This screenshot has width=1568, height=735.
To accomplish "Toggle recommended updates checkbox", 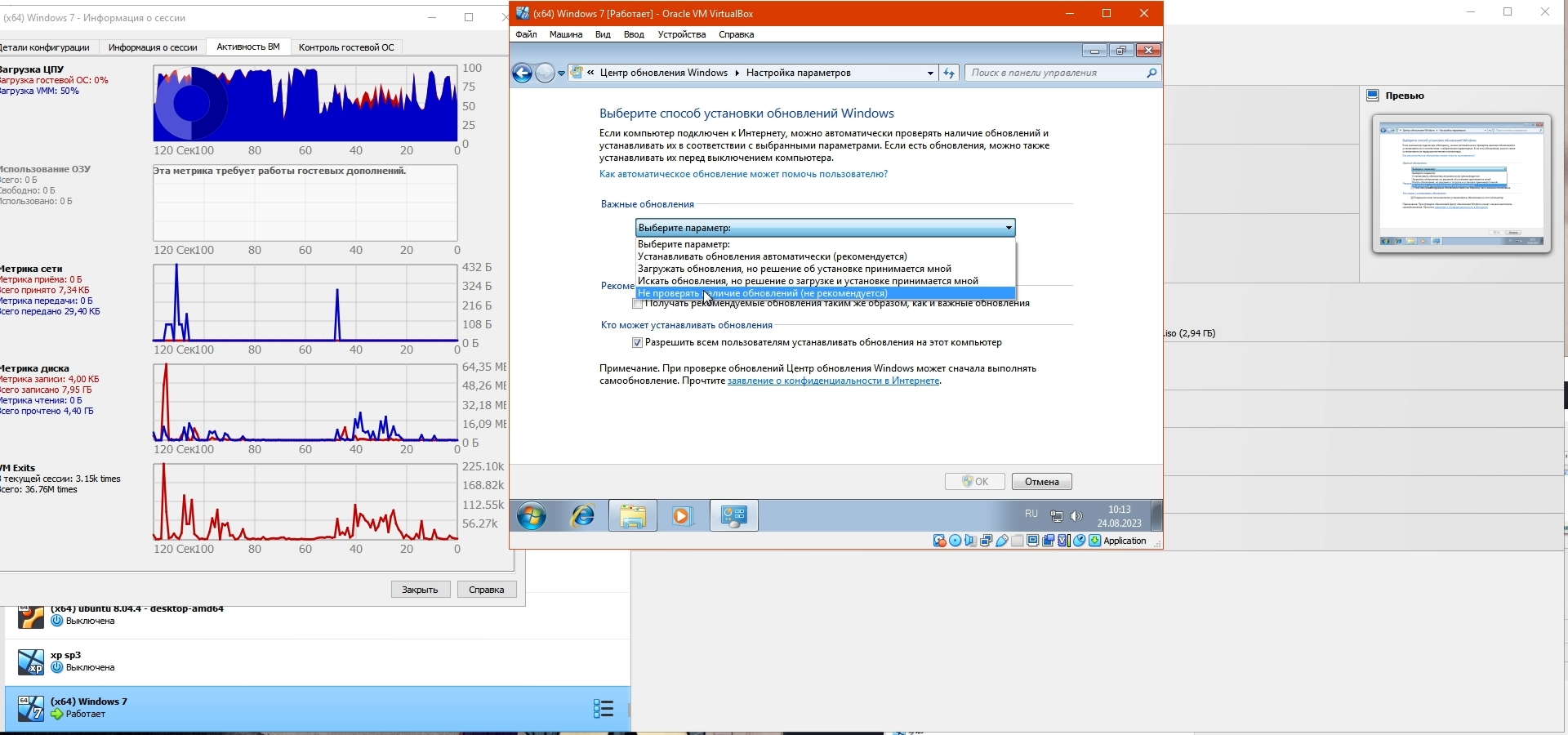I will (637, 304).
